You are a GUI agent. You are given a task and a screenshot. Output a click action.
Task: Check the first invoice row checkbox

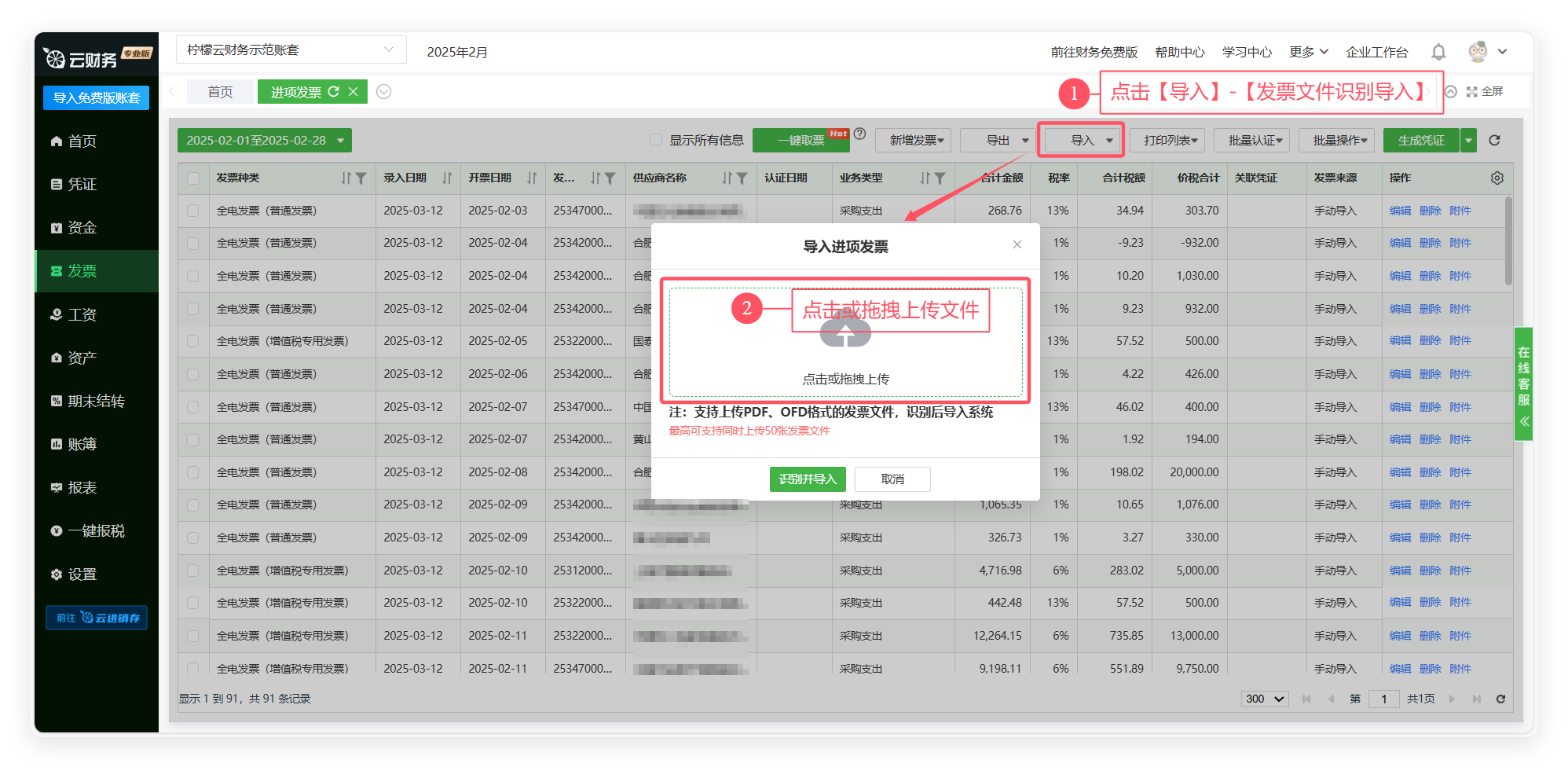pos(193,211)
